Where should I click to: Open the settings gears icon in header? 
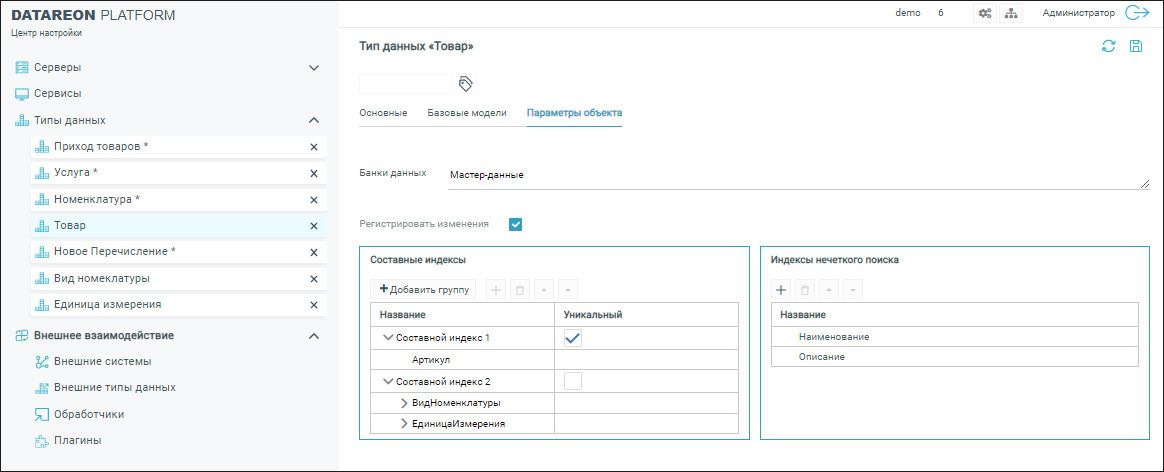(x=984, y=13)
